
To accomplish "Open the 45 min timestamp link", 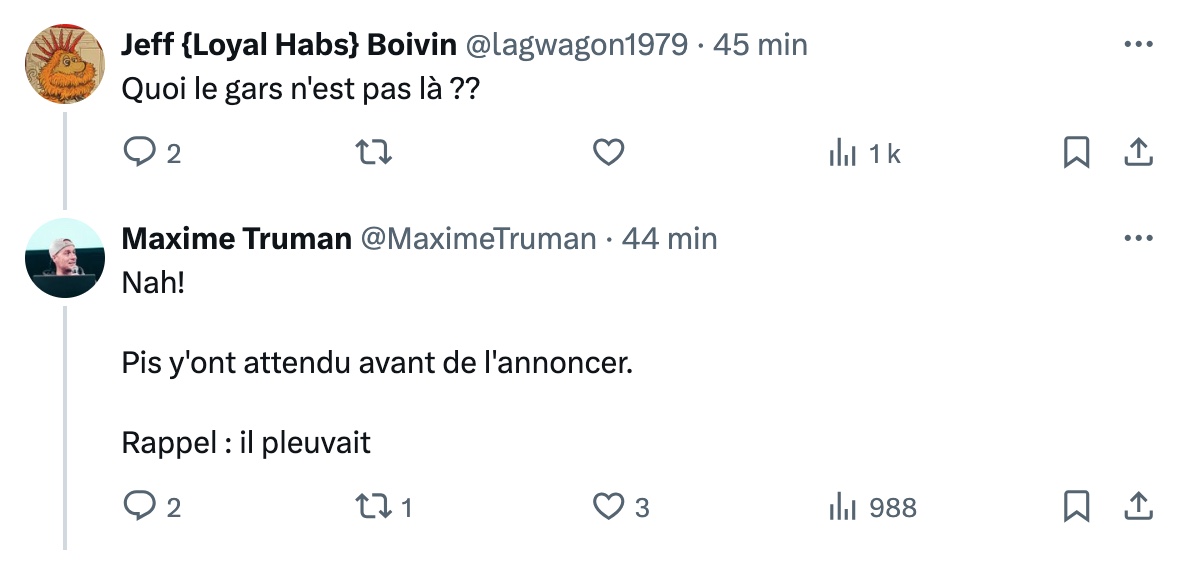I will (x=760, y=45).
